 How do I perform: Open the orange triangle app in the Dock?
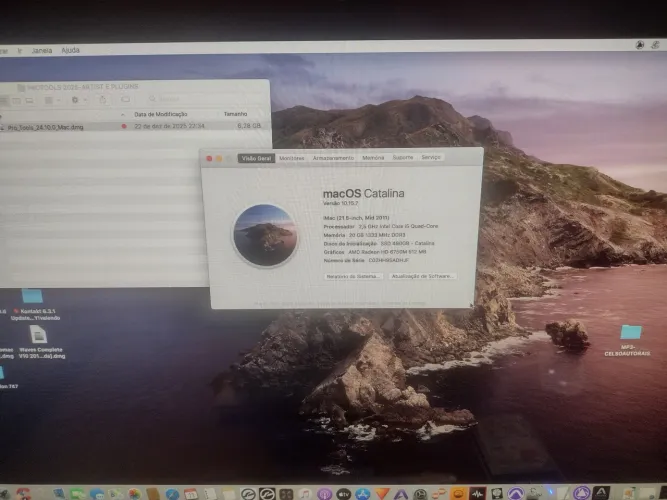(382, 494)
